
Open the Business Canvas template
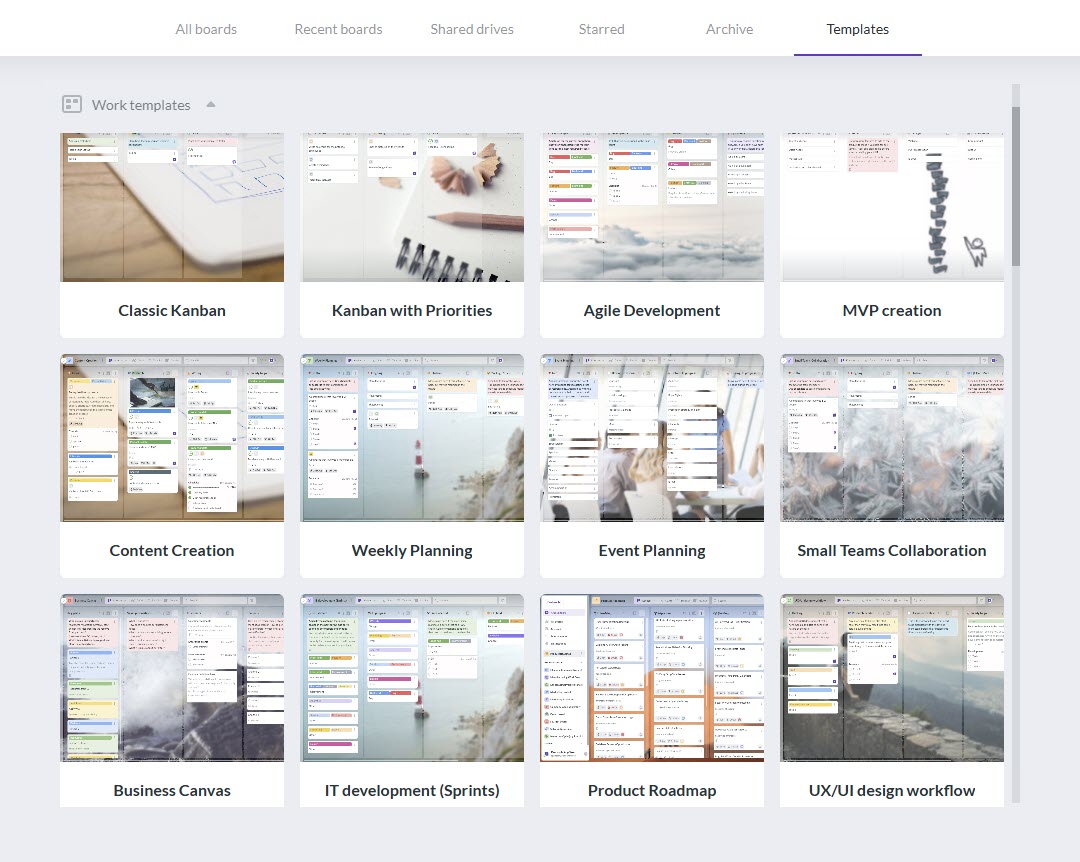pos(171,700)
